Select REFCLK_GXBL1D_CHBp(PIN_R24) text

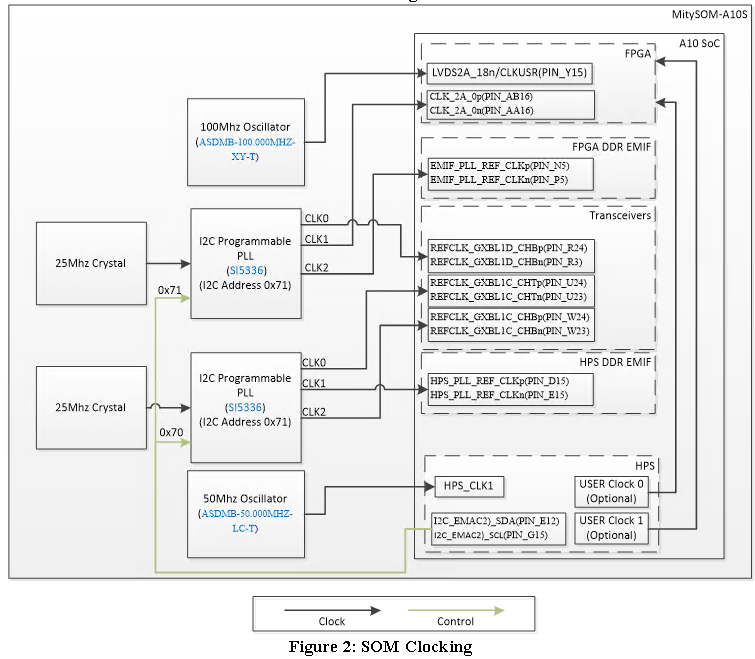pyautogui.click(x=508, y=248)
